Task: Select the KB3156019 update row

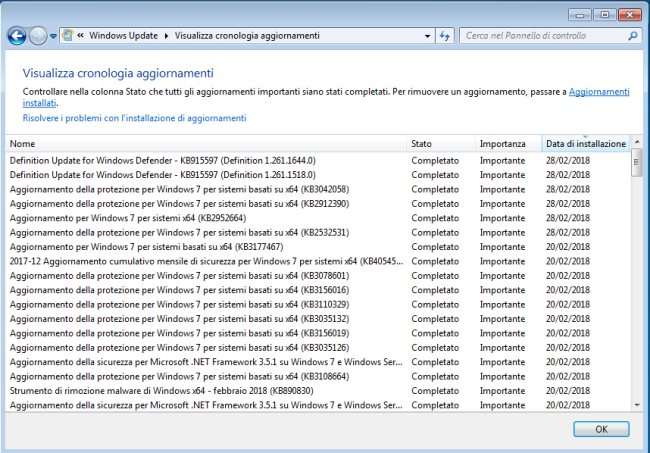Action: [x=317, y=333]
